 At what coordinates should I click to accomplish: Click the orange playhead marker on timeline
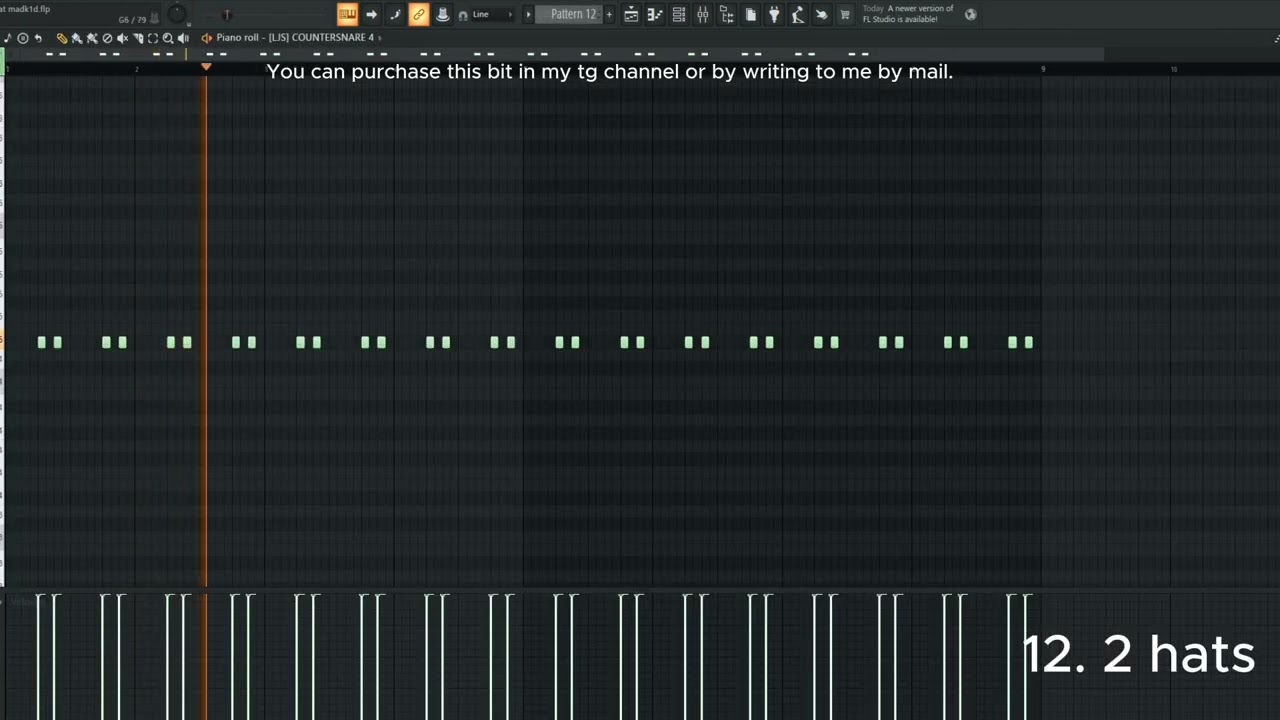206,67
